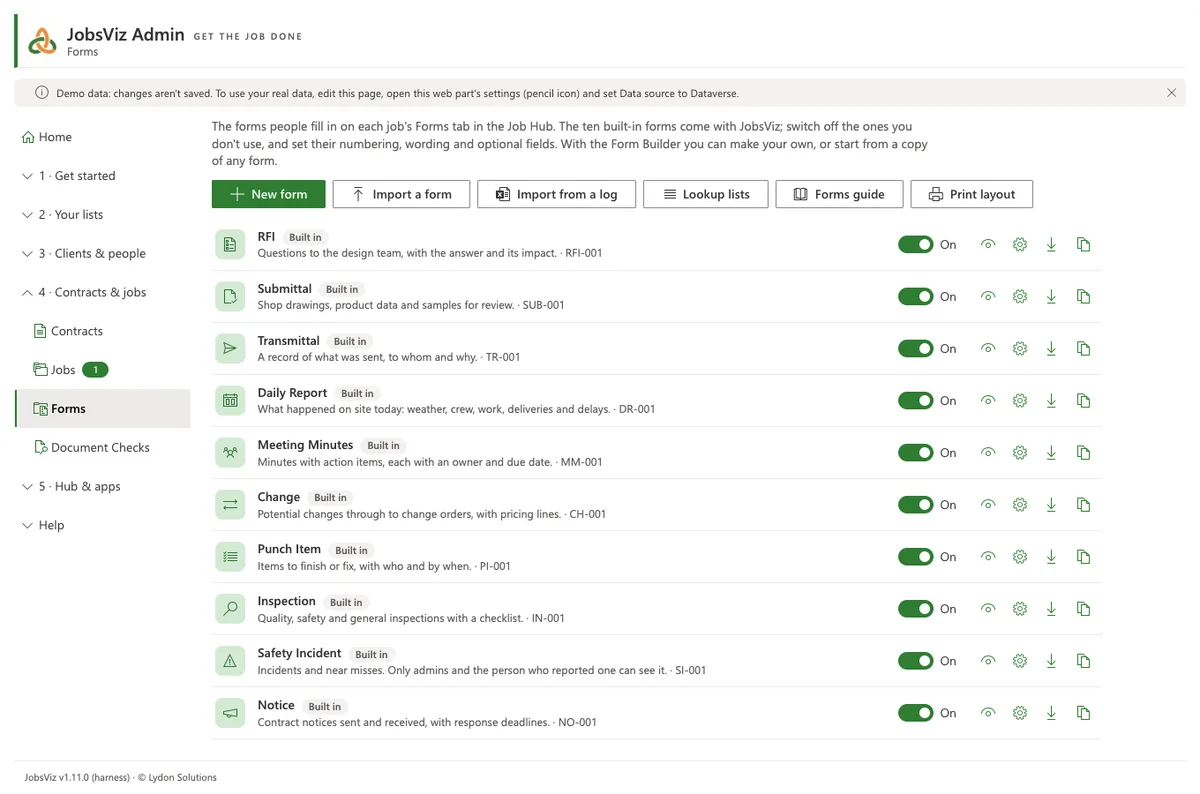Image resolution: width=1200 pixels, height=794 pixels.
Task: Click the Print layout button
Action: click(x=972, y=194)
